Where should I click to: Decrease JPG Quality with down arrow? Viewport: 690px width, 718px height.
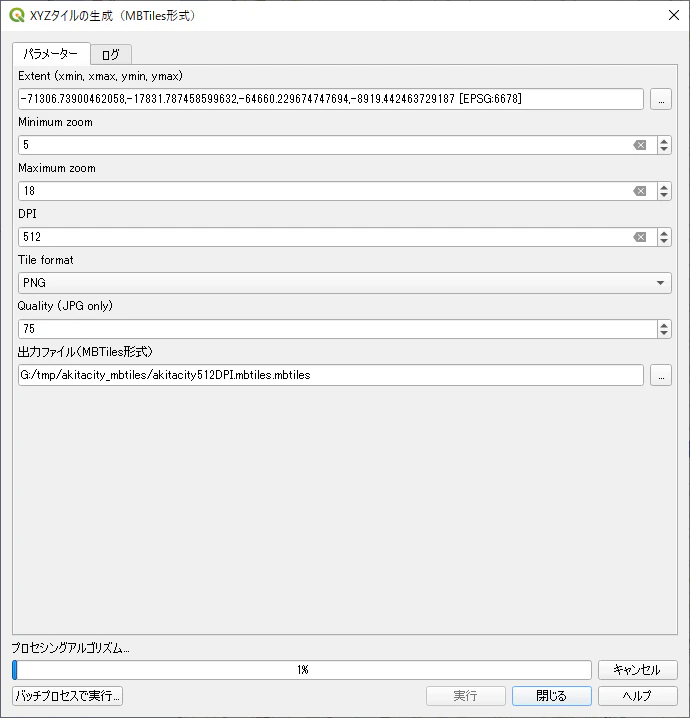(664, 333)
